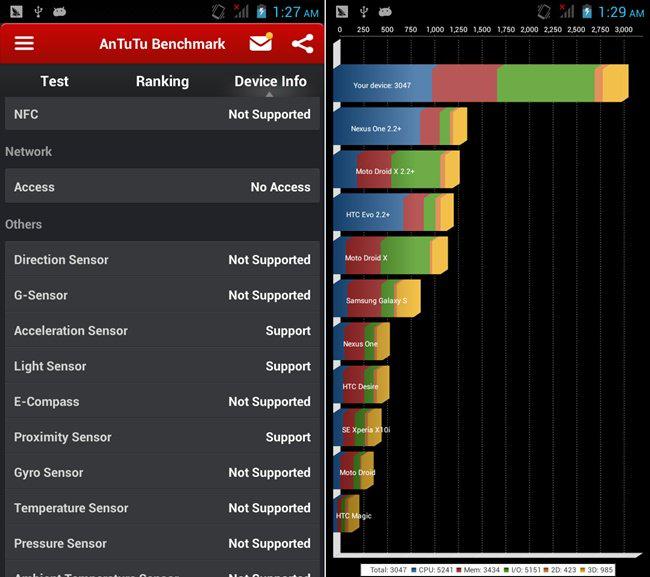Screen dimensions: 650x577
Task: Tap the USB icon in right status bar
Action: coord(364,12)
